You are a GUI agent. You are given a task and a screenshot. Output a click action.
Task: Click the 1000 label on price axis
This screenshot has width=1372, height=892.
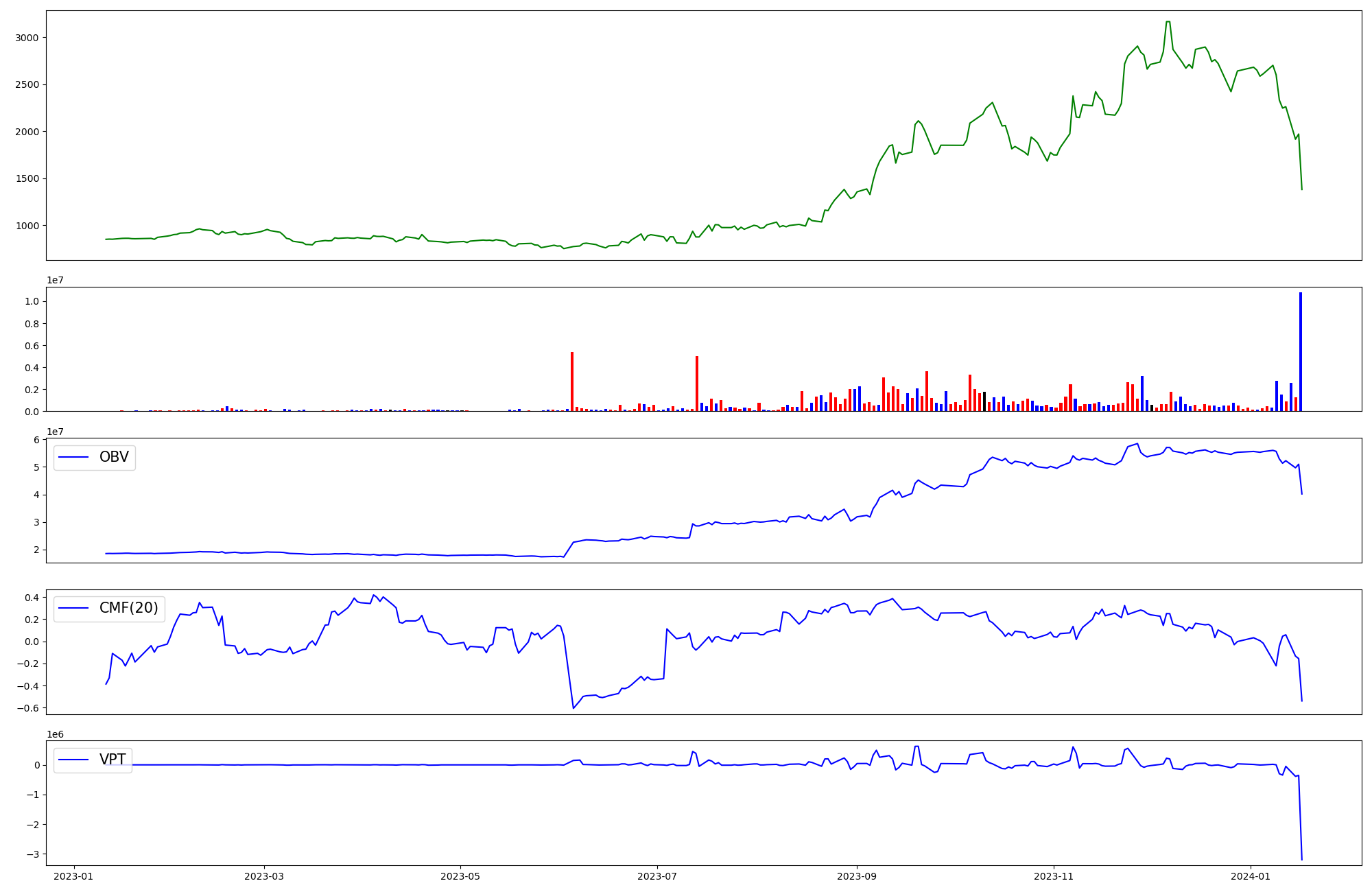[27, 226]
